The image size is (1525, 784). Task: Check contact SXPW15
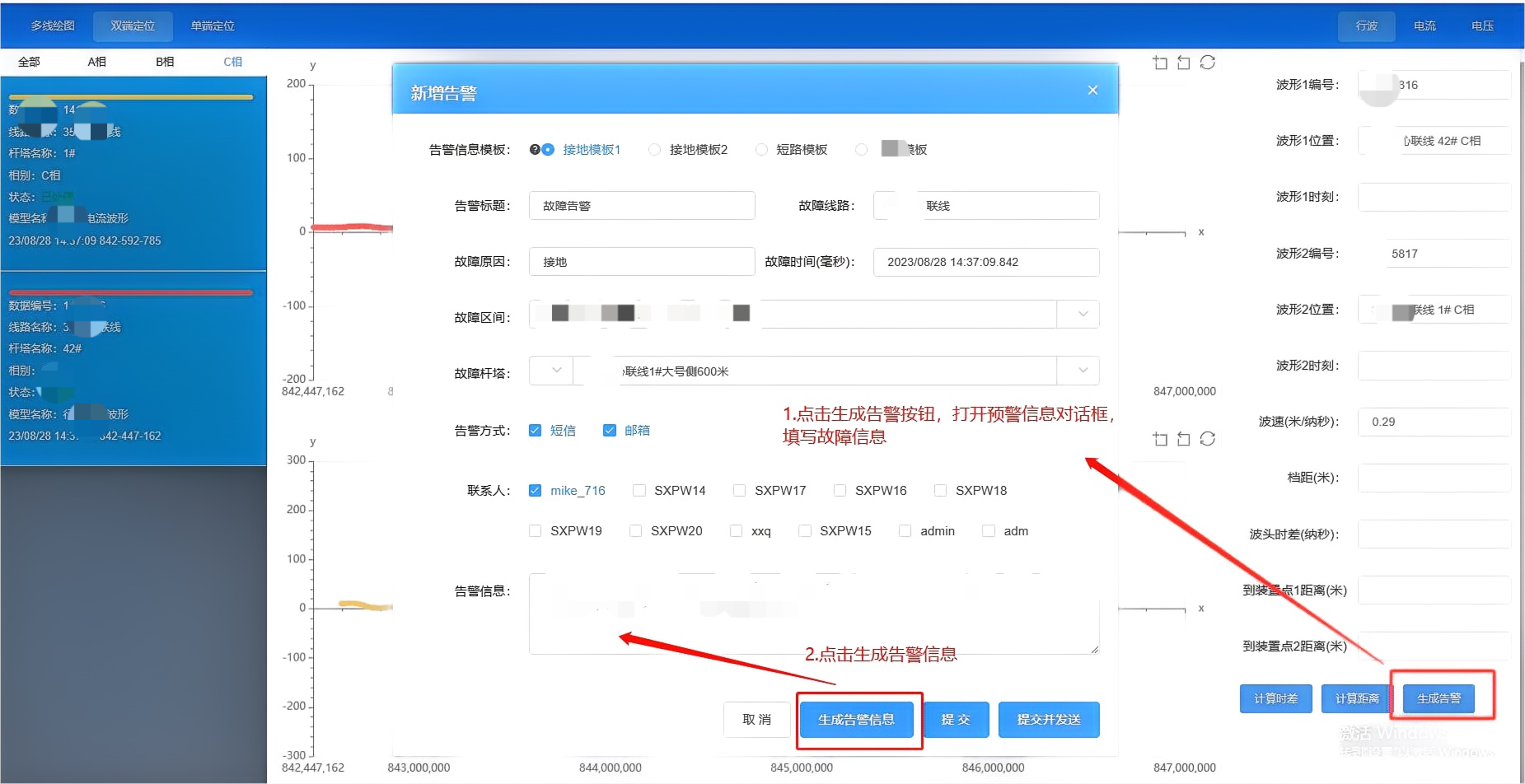tap(804, 530)
